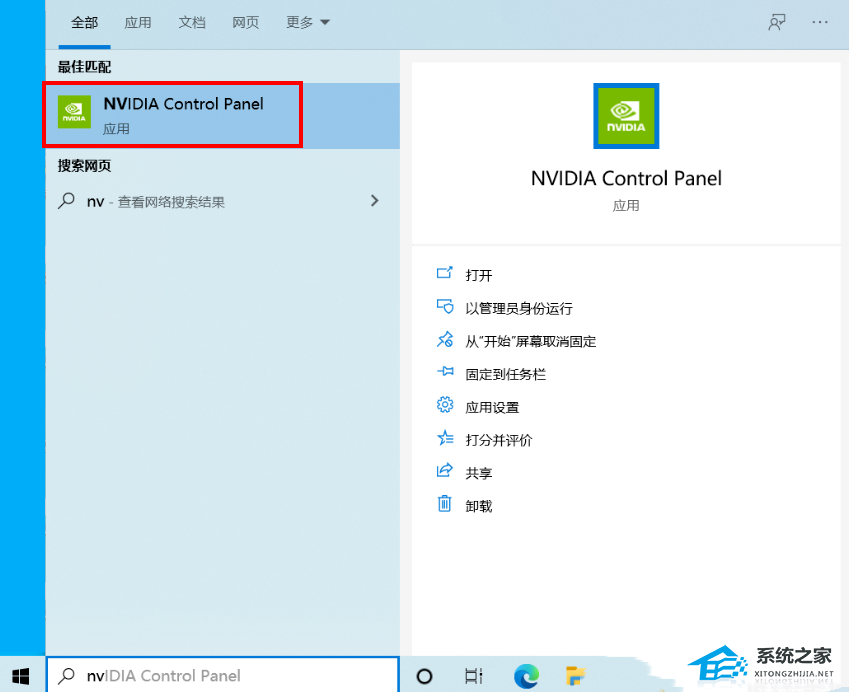Choose 以管理员身份运行
849x692 pixels.
pos(519,309)
